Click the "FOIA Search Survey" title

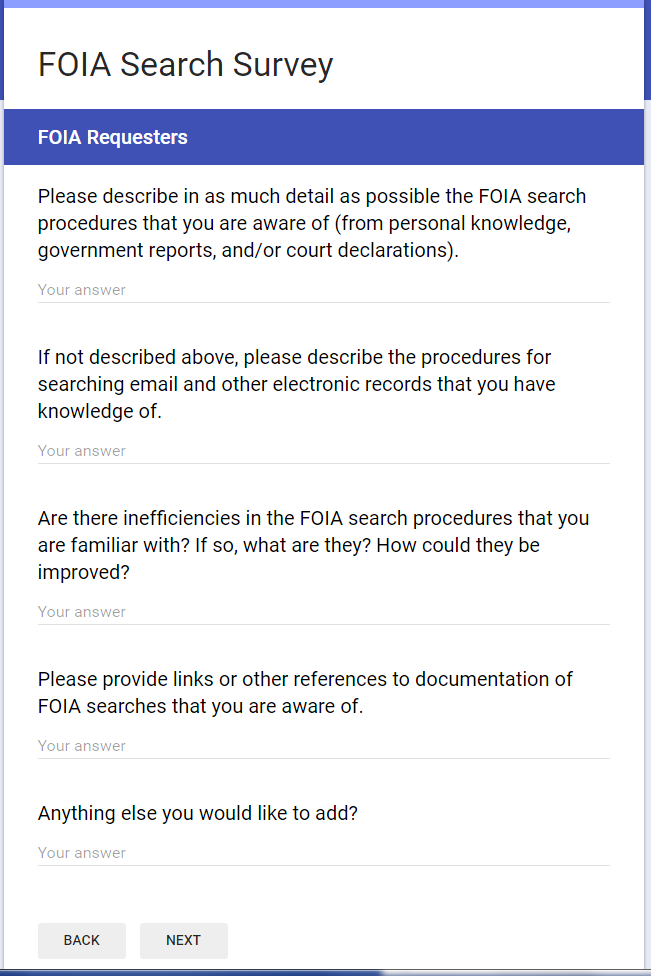click(185, 64)
